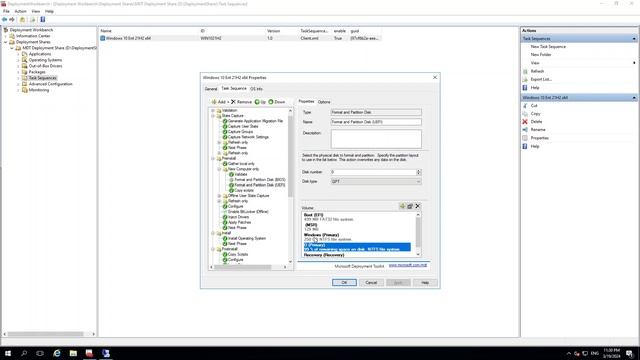Switch to the General tab
This screenshot has width=640, height=360.
211,89
